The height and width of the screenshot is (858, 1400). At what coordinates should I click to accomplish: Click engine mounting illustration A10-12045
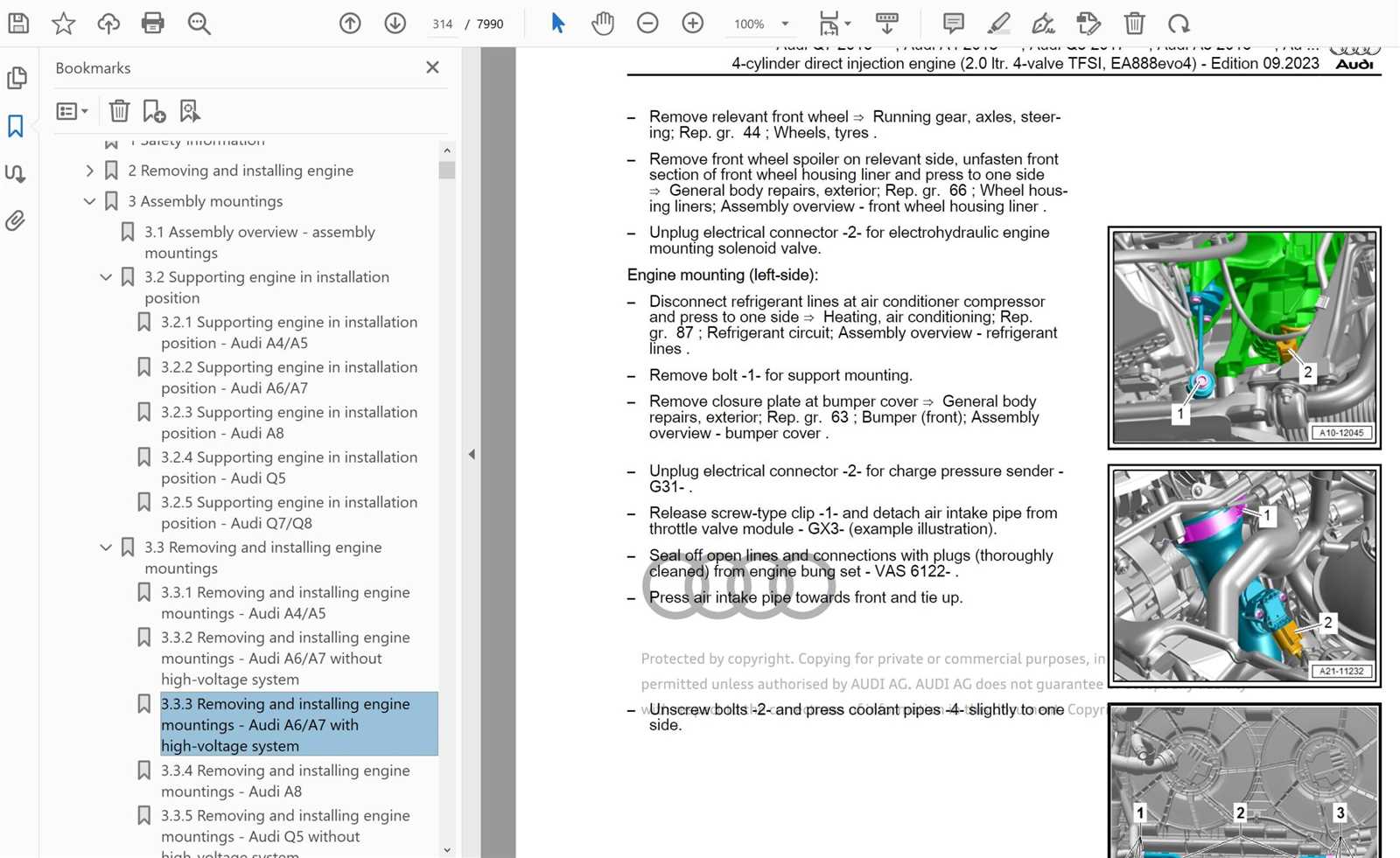pyautogui.click(x=1244, y=338)
